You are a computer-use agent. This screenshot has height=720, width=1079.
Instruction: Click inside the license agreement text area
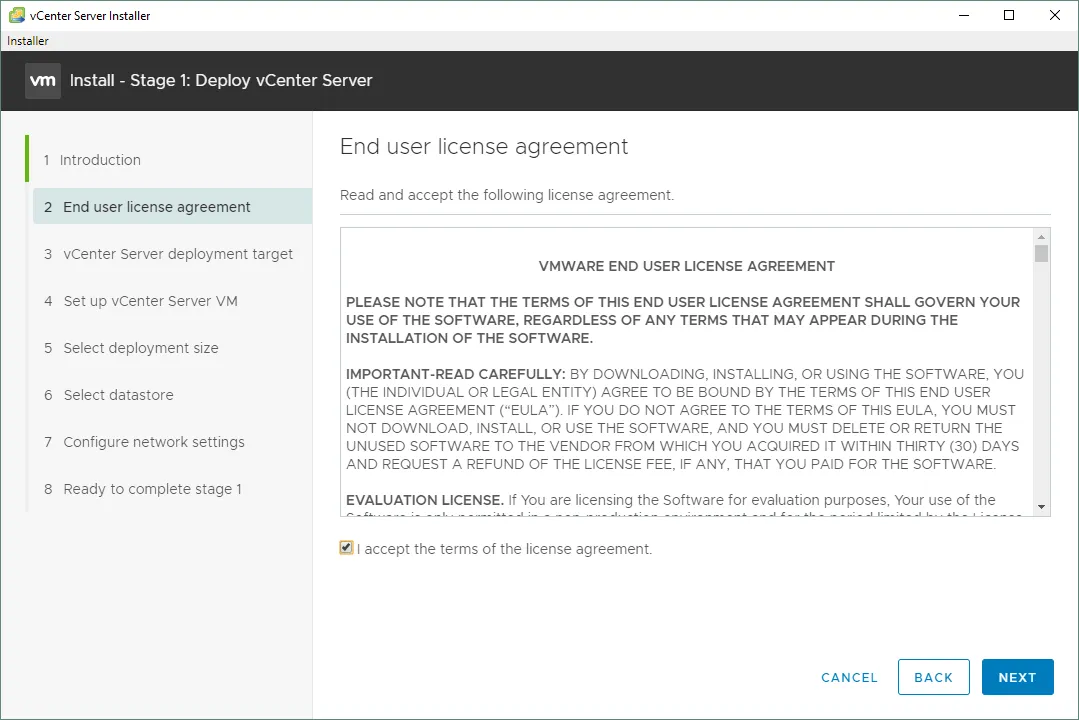click(686, 400)
